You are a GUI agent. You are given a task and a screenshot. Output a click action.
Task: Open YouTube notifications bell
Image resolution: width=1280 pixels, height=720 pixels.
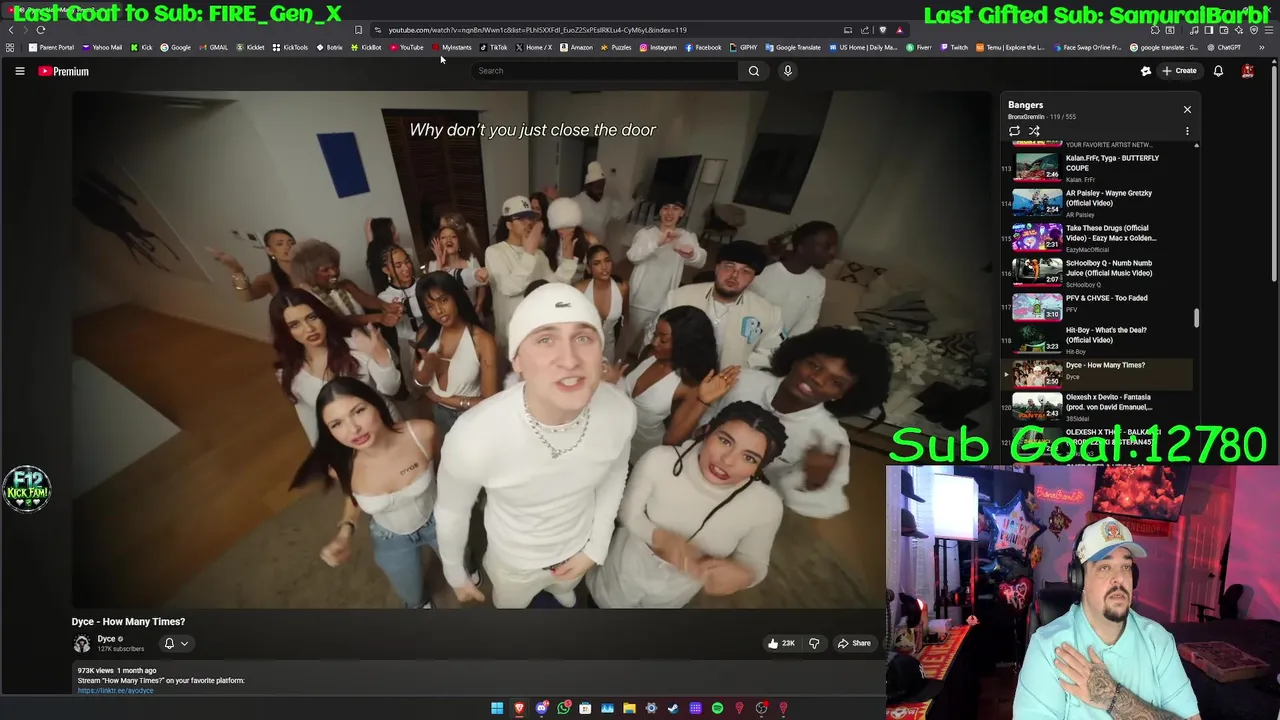coord(1218,71)
